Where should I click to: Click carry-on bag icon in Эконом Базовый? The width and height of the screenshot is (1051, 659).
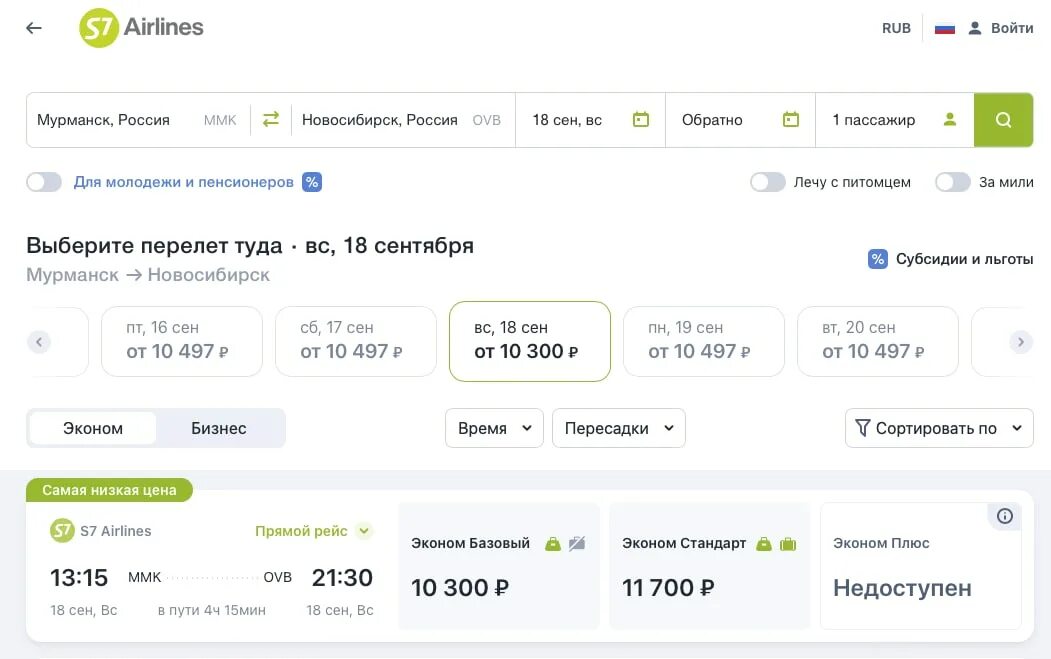pos(553,544)
